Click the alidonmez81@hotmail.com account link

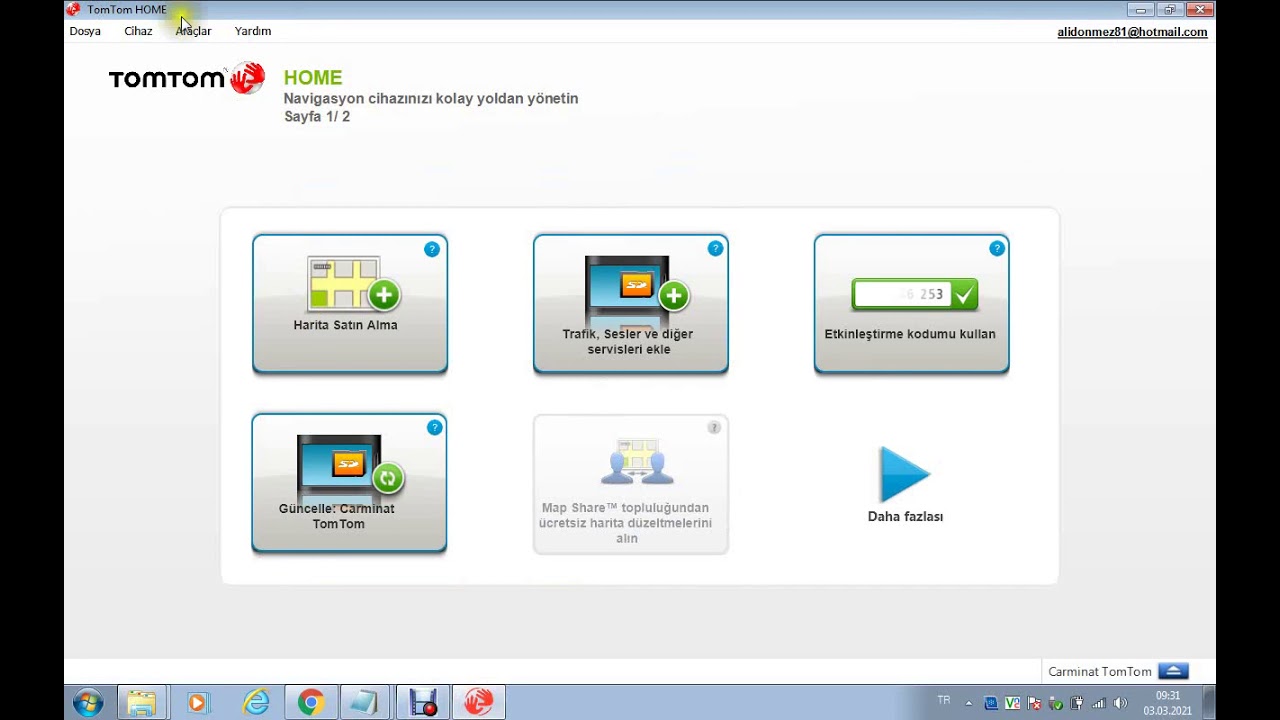pos(1132,32)
